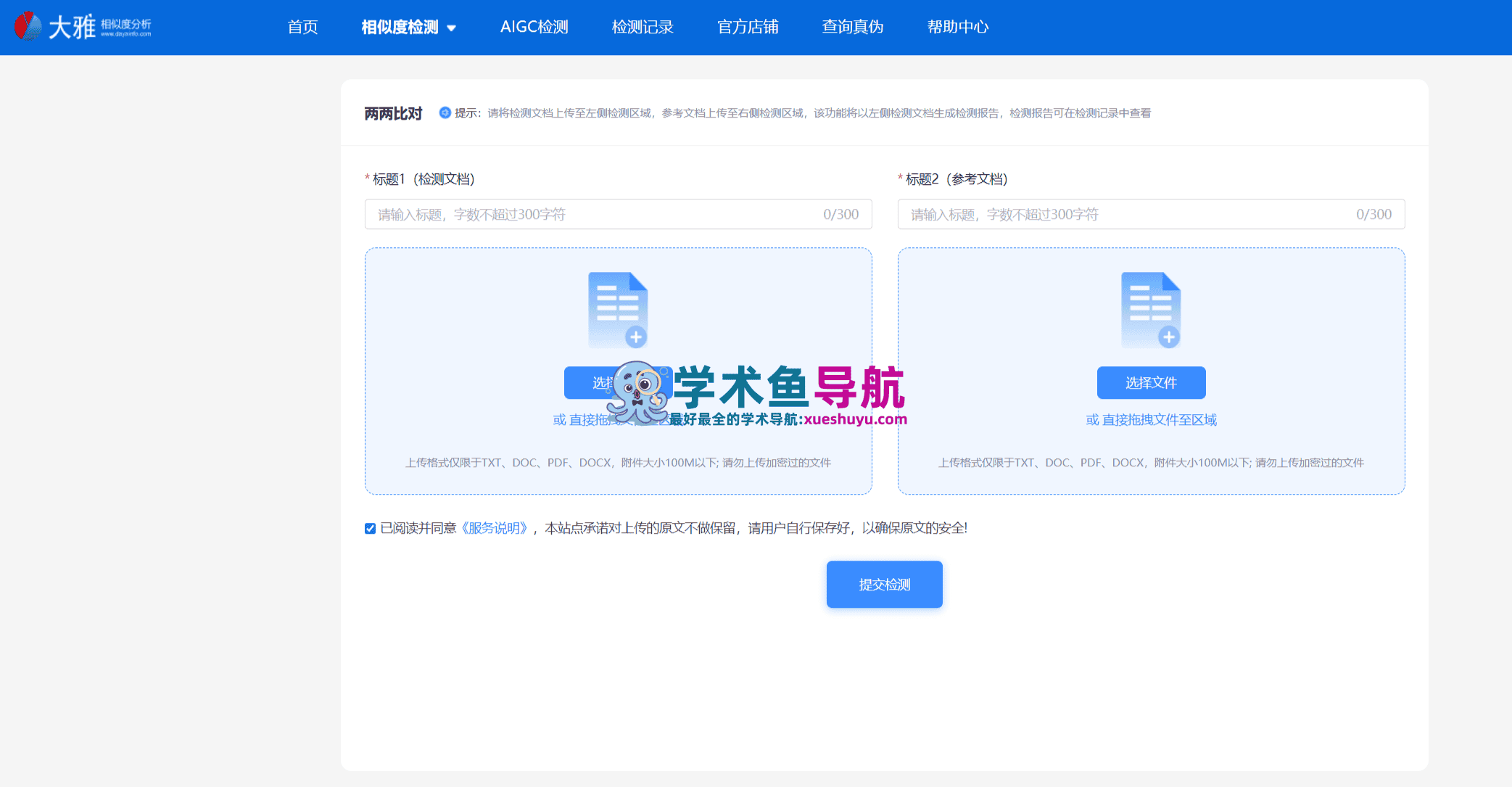Click 或 直接拖拽文件至区域 in right panel
Image resolution: width=1512 pixels, height=787 pixels.
(x=1151, y=420)
